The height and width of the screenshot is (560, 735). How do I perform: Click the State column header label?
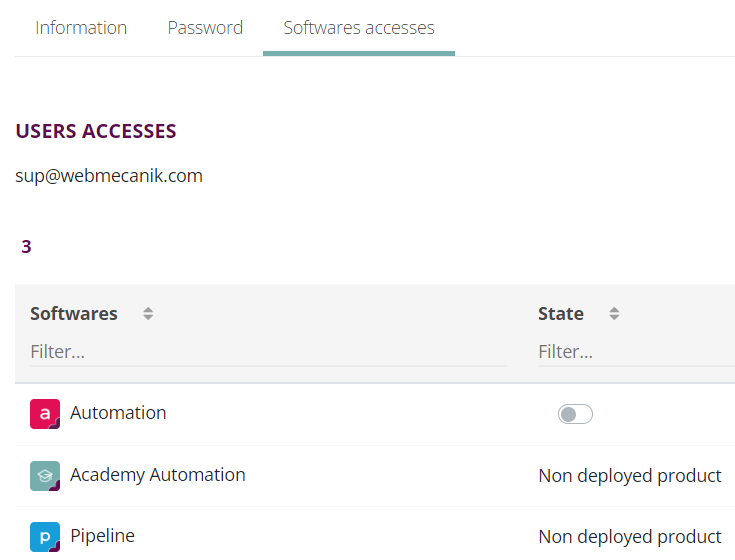[561, 314]
